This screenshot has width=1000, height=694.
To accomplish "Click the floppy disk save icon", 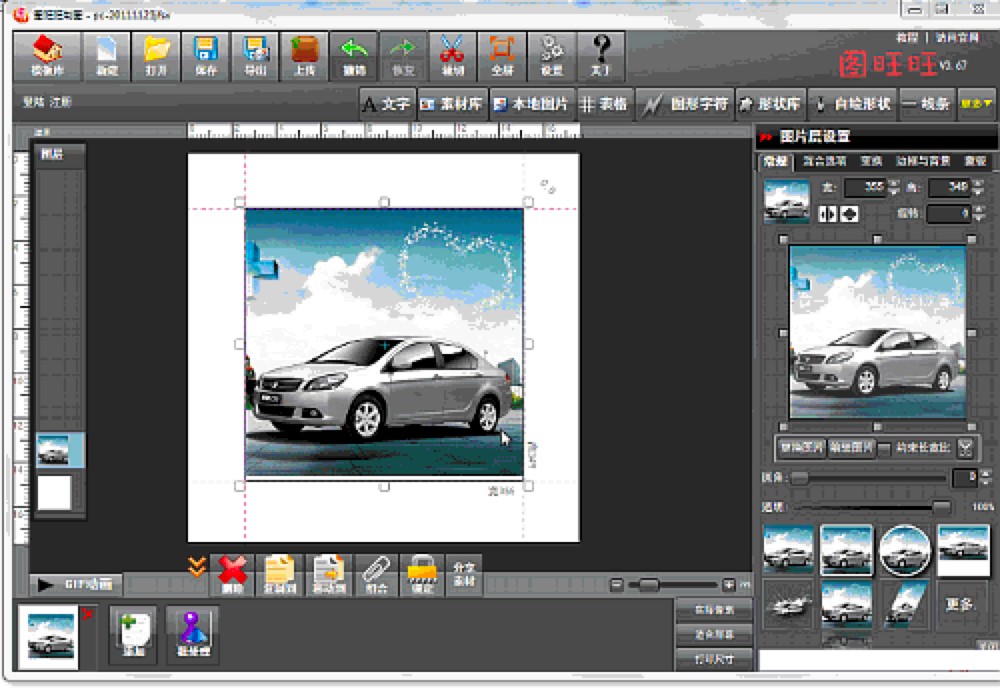I will [x=206, y=55].
